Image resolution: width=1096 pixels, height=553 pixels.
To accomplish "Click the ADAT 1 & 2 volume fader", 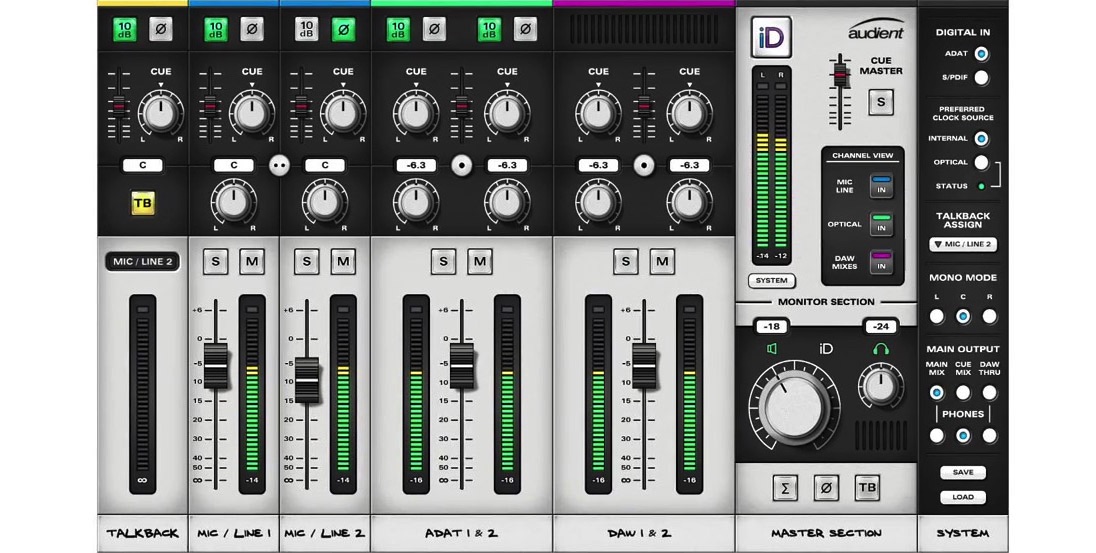I will coord(461,366).
